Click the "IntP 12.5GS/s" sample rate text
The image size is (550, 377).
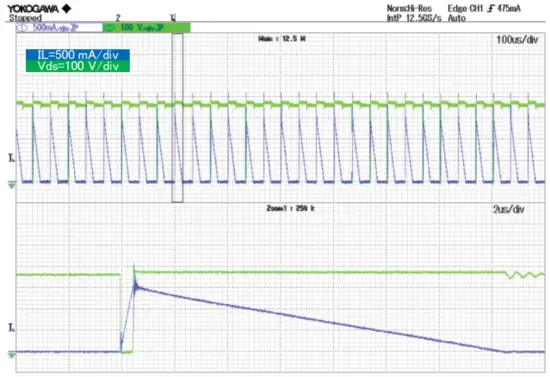click(414, 18)
